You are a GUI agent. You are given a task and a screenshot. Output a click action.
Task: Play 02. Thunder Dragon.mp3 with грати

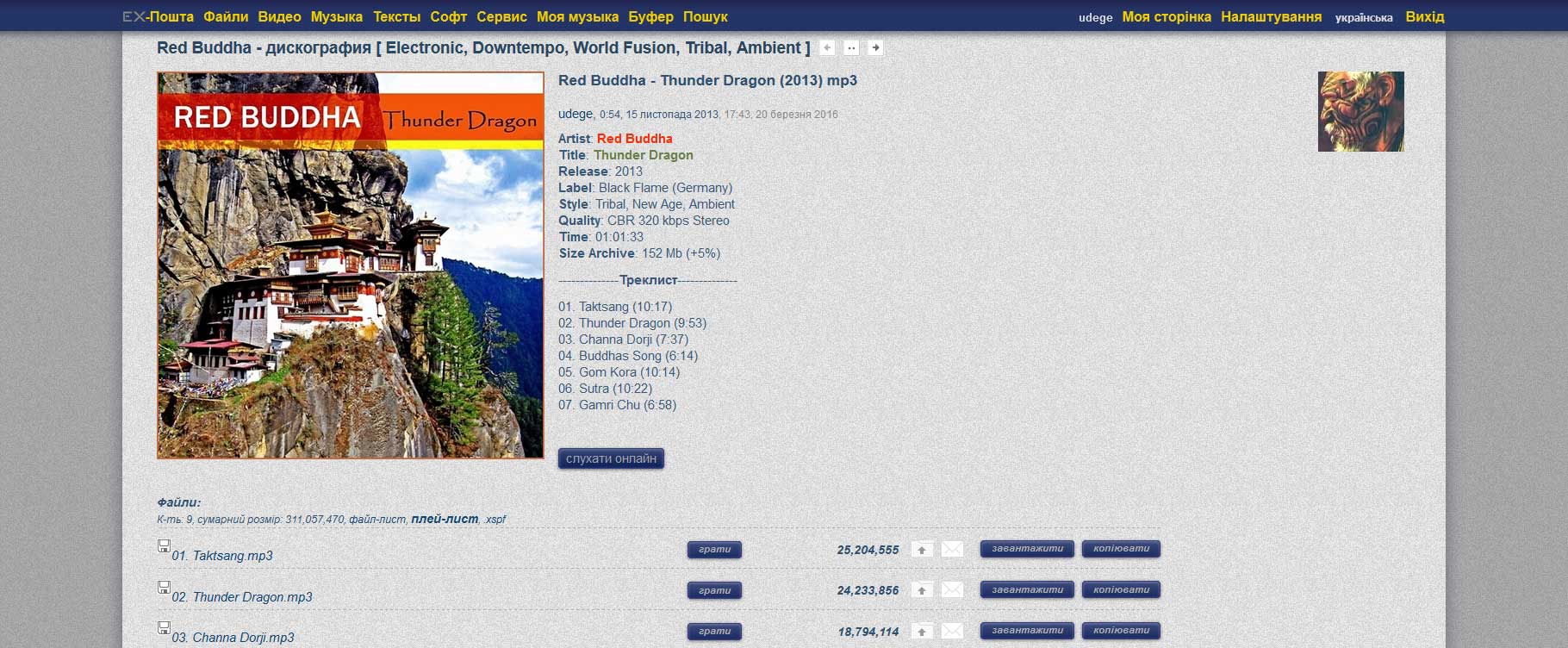(x=714, y=590)
